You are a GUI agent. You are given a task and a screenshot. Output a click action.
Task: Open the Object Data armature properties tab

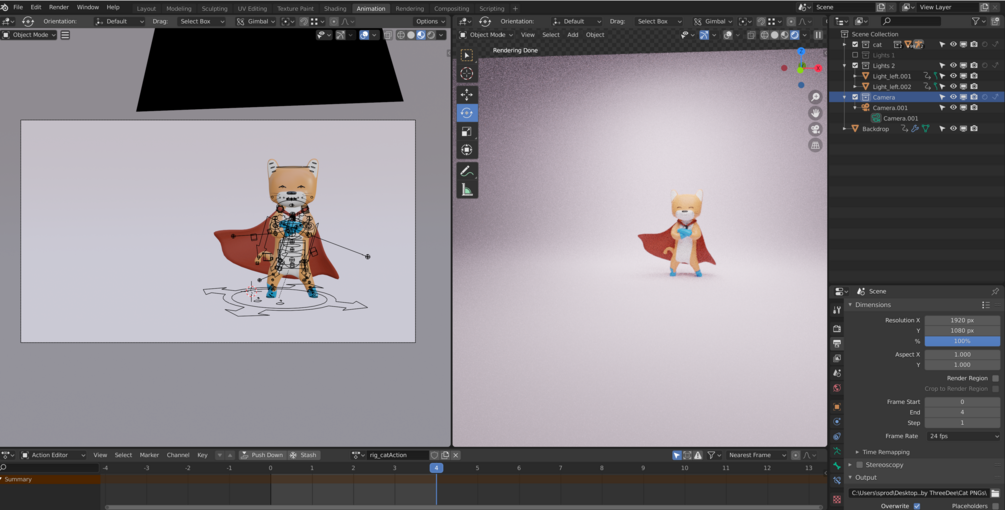pyautogui.click(x=836, y=451)
